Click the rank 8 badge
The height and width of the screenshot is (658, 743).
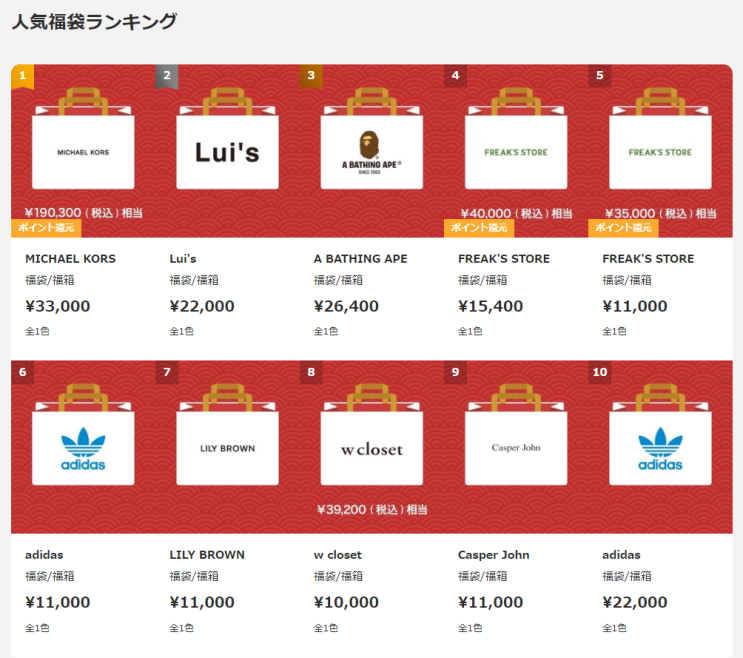tap(311, 372)
